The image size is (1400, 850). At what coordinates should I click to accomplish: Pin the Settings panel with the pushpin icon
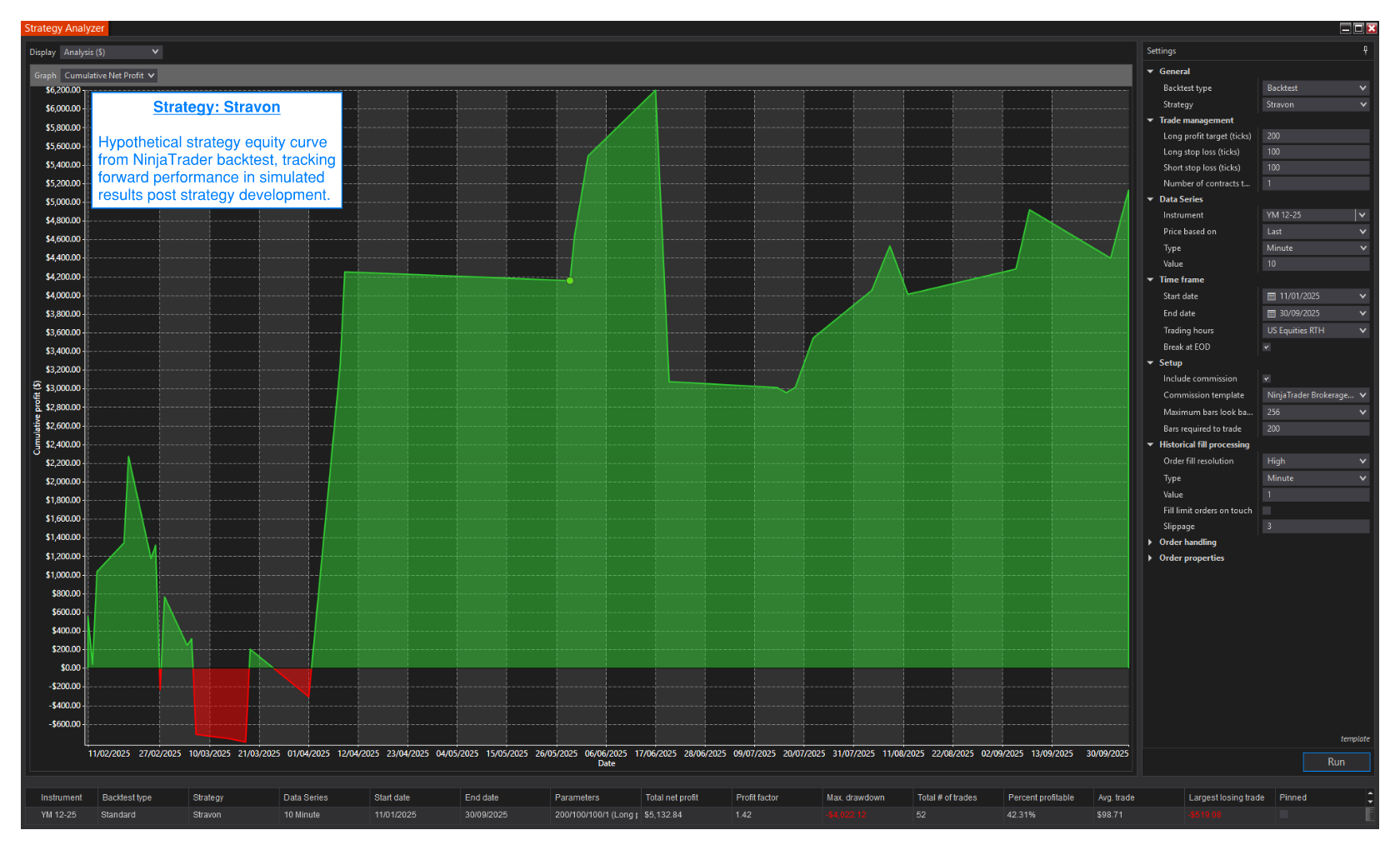click(x=1365, y=51)
